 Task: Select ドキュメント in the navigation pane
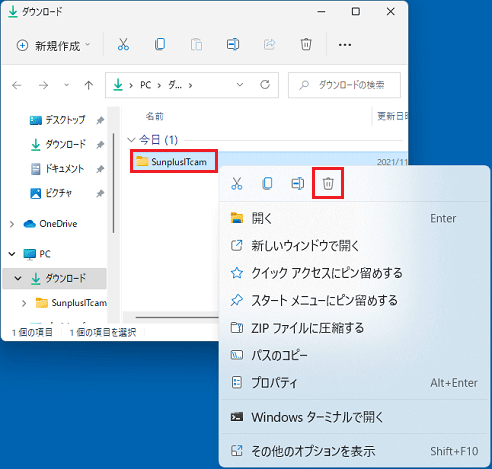(x=57, y=169)
